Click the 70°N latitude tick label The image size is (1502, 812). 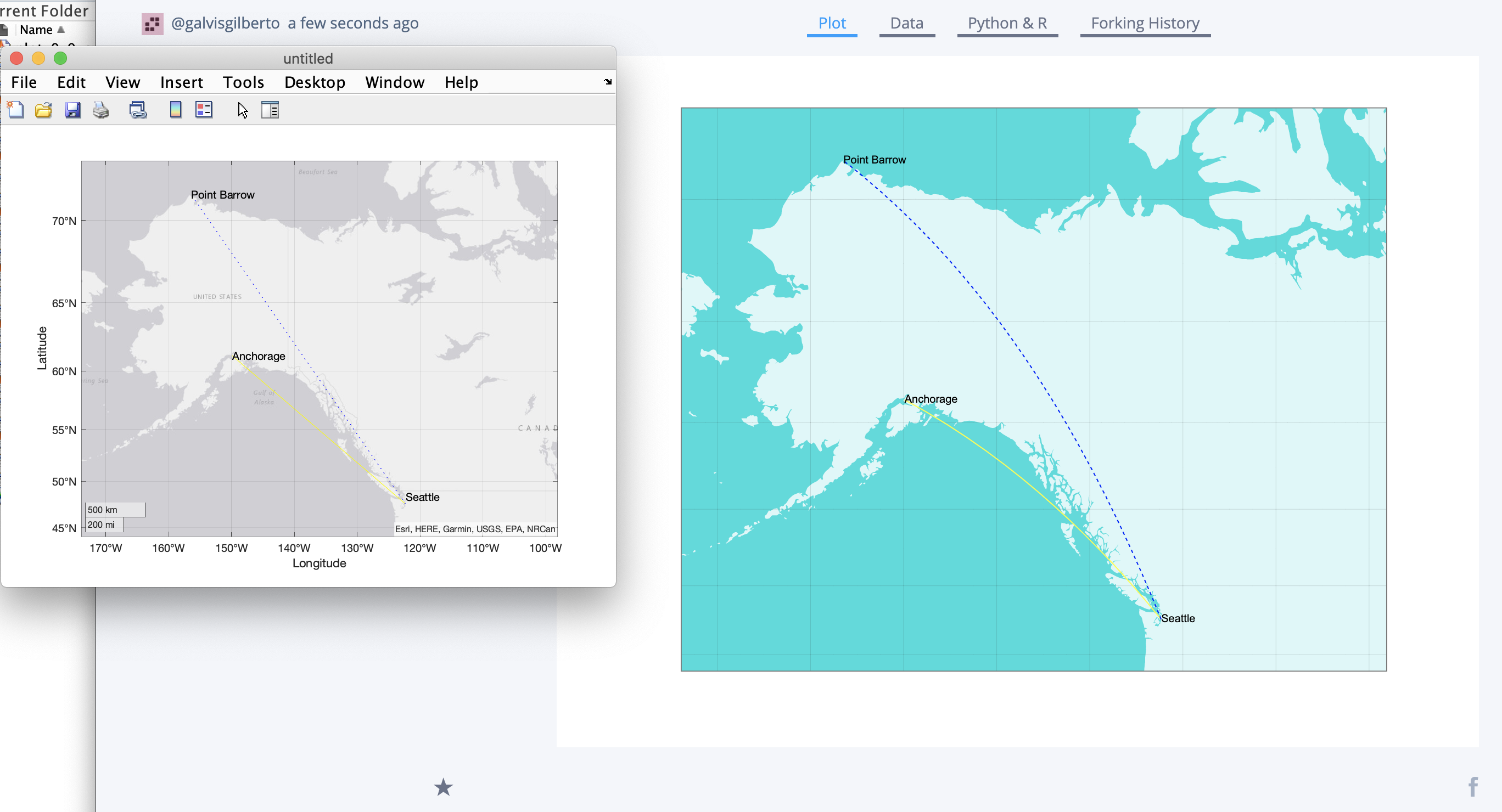click(64, 221)
